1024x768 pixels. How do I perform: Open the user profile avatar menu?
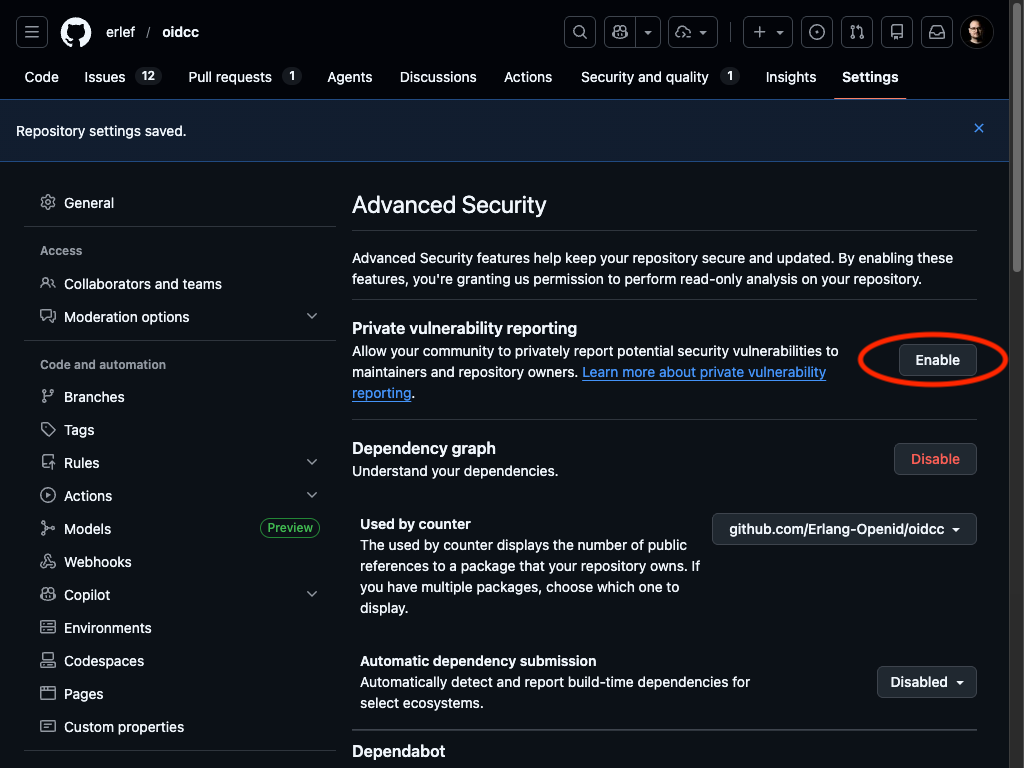[977, 32]
